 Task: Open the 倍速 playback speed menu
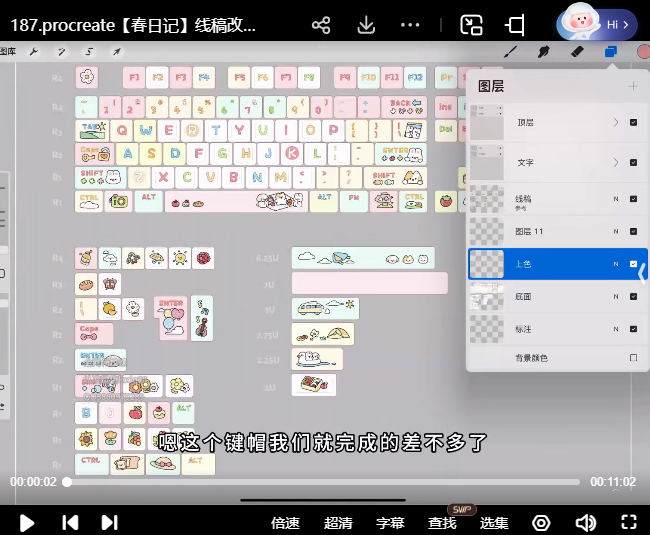[285, 523]
